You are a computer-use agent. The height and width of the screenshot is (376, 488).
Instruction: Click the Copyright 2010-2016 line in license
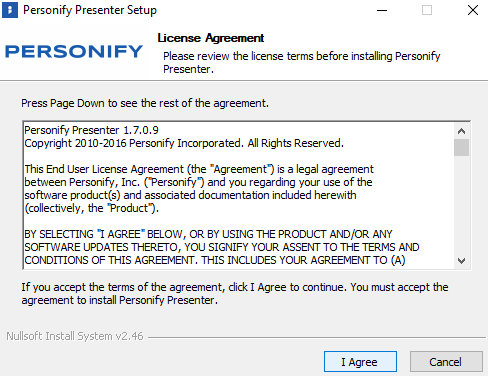[184, 143]
